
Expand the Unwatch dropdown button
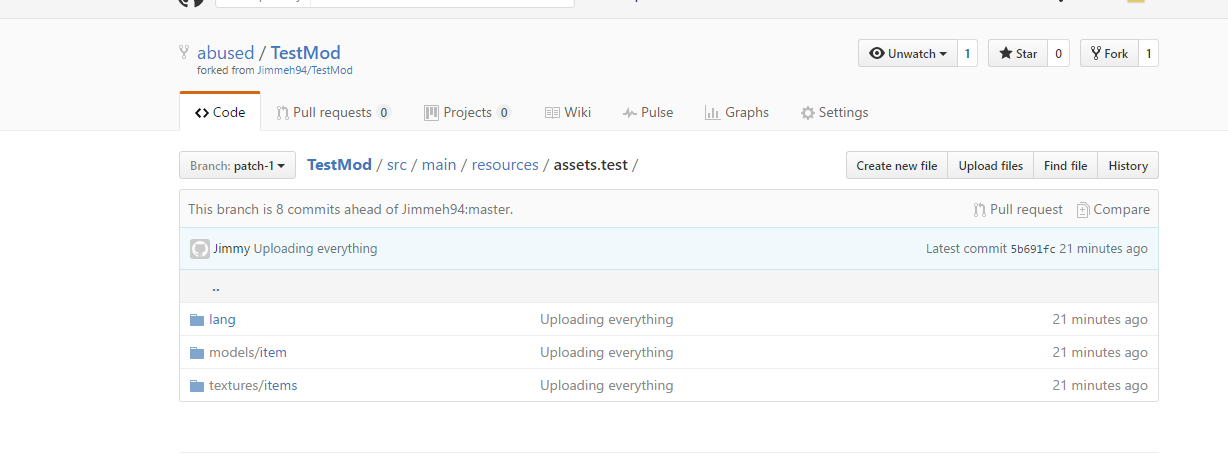907,54
